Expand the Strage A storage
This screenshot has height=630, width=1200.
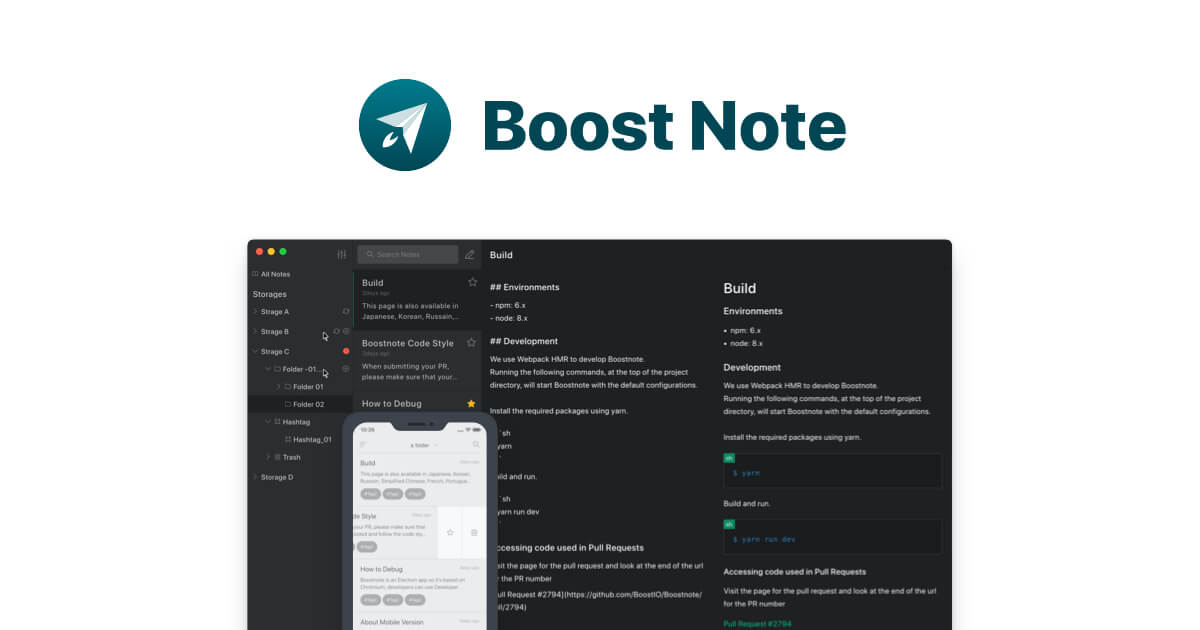pos(254,312)
